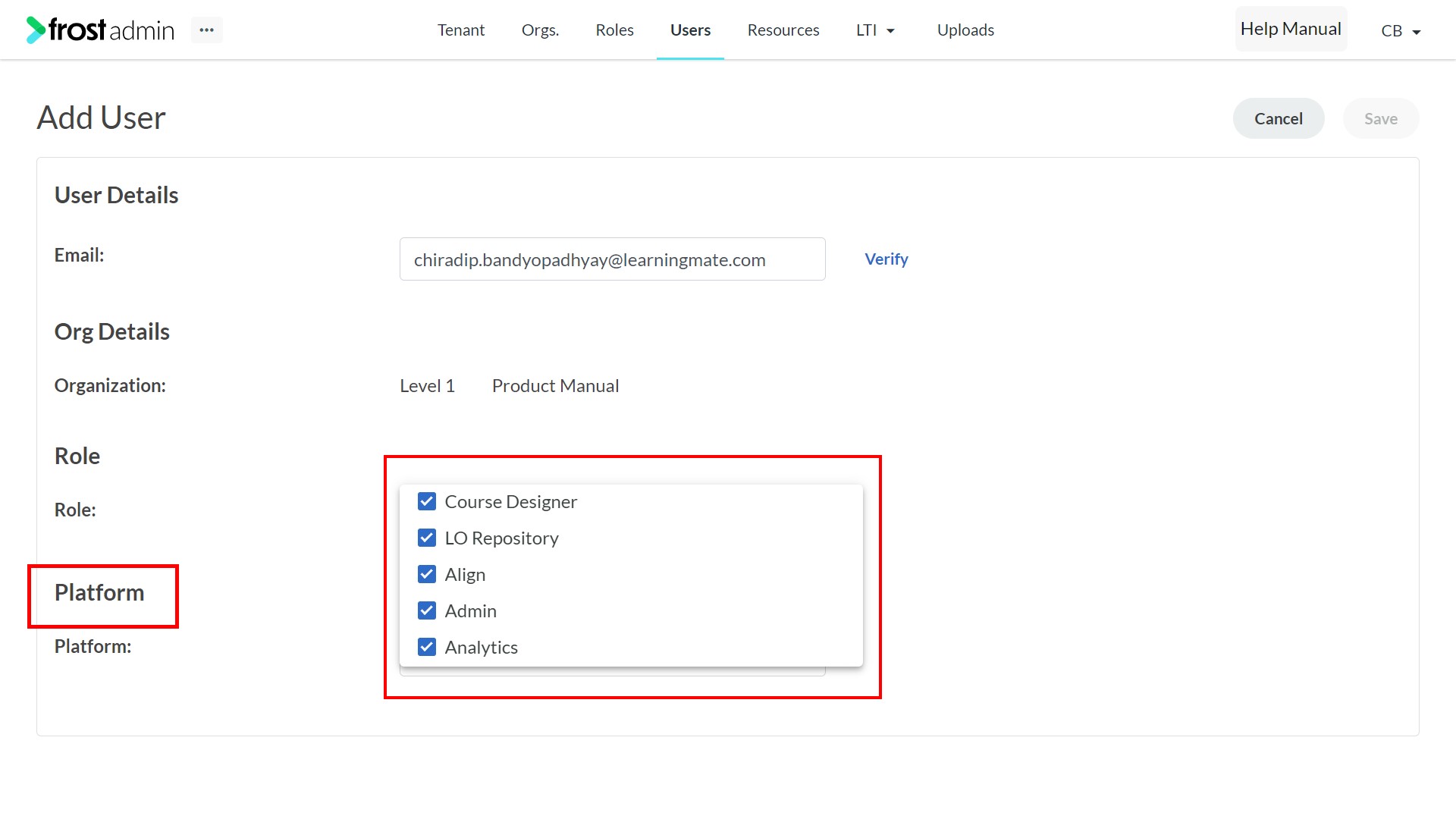Cancel adding the user
This screenshot has height=819, width=1456.
click(1279, 118)
